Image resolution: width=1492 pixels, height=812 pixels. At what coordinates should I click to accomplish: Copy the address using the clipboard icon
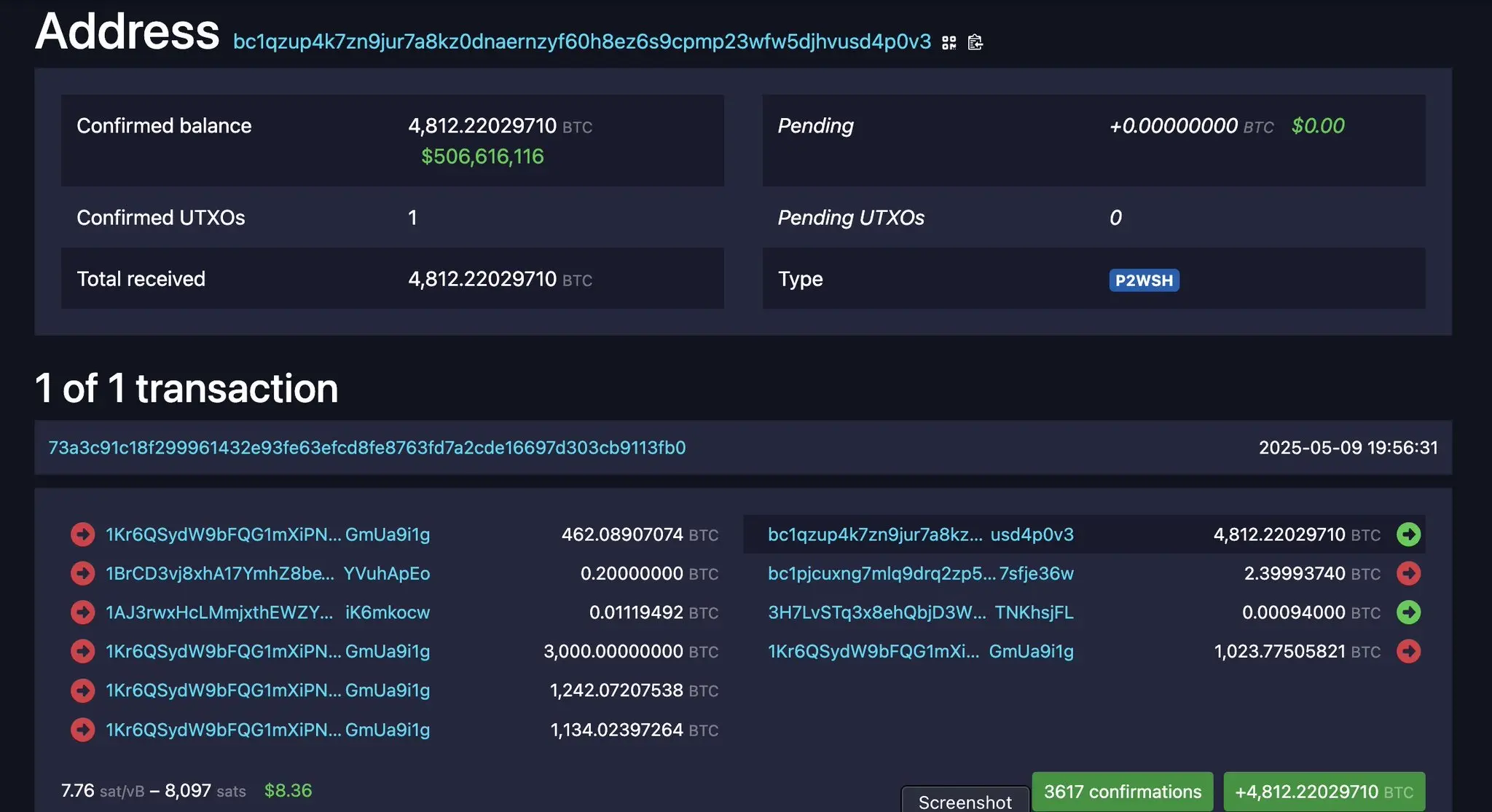click(975, 42)
